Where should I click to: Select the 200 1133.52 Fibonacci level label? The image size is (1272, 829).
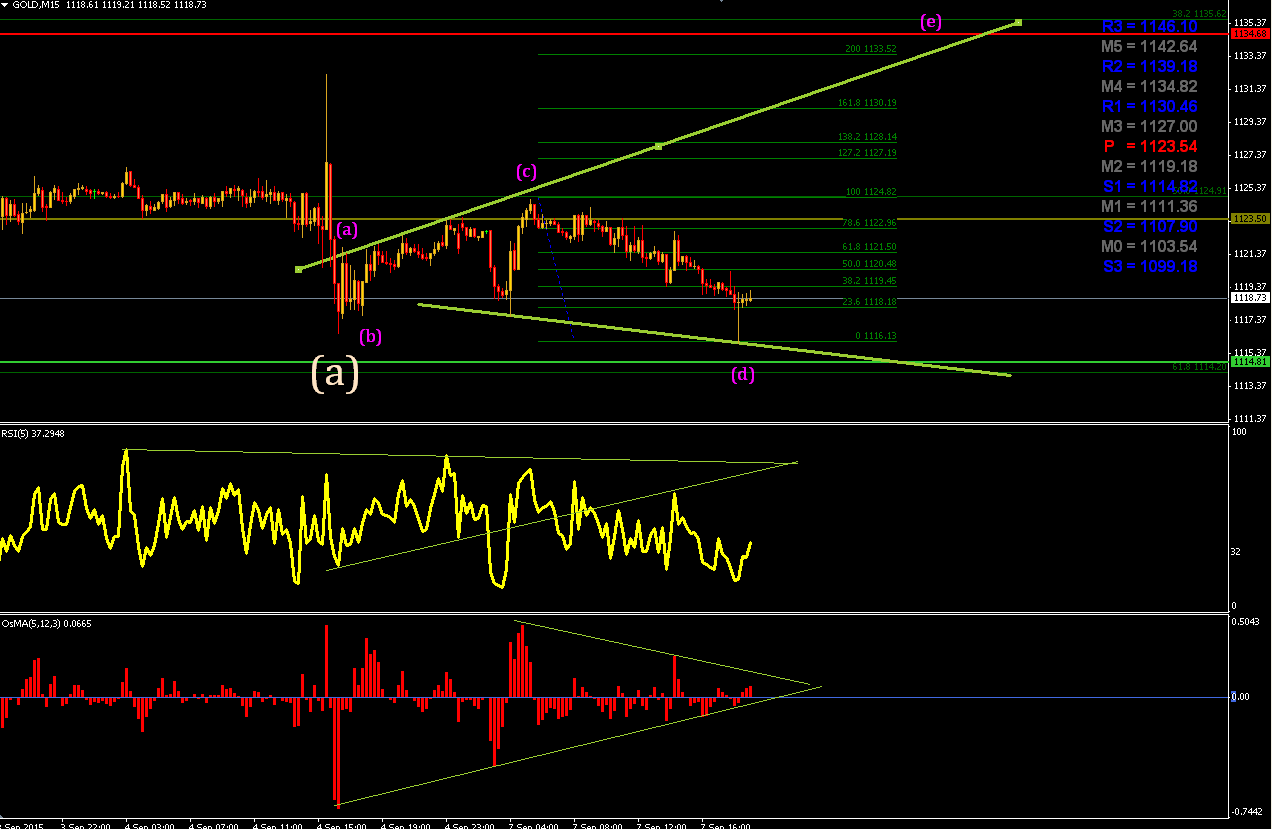coord(870,49)
